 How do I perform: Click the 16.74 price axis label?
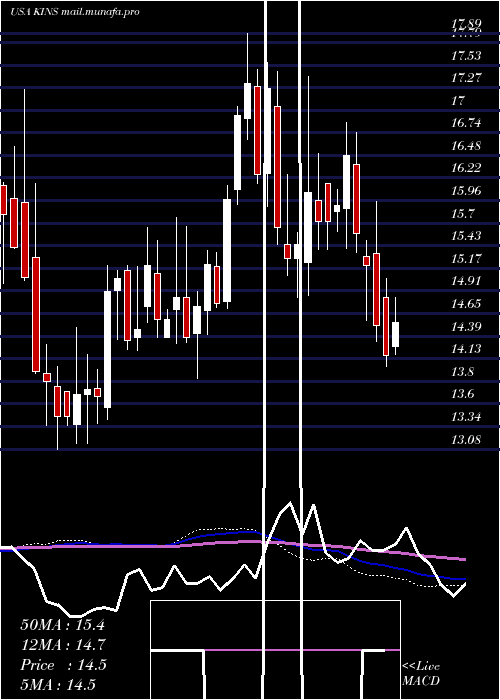coord(466,123)
